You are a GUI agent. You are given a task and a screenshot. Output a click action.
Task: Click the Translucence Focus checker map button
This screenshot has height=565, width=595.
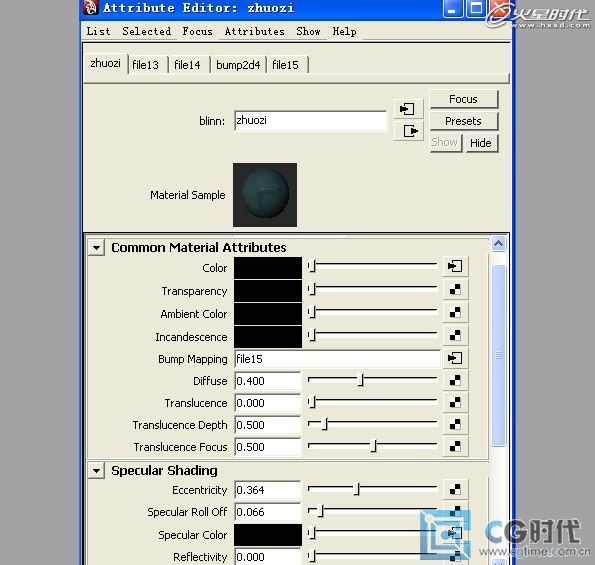pos(455,446)
